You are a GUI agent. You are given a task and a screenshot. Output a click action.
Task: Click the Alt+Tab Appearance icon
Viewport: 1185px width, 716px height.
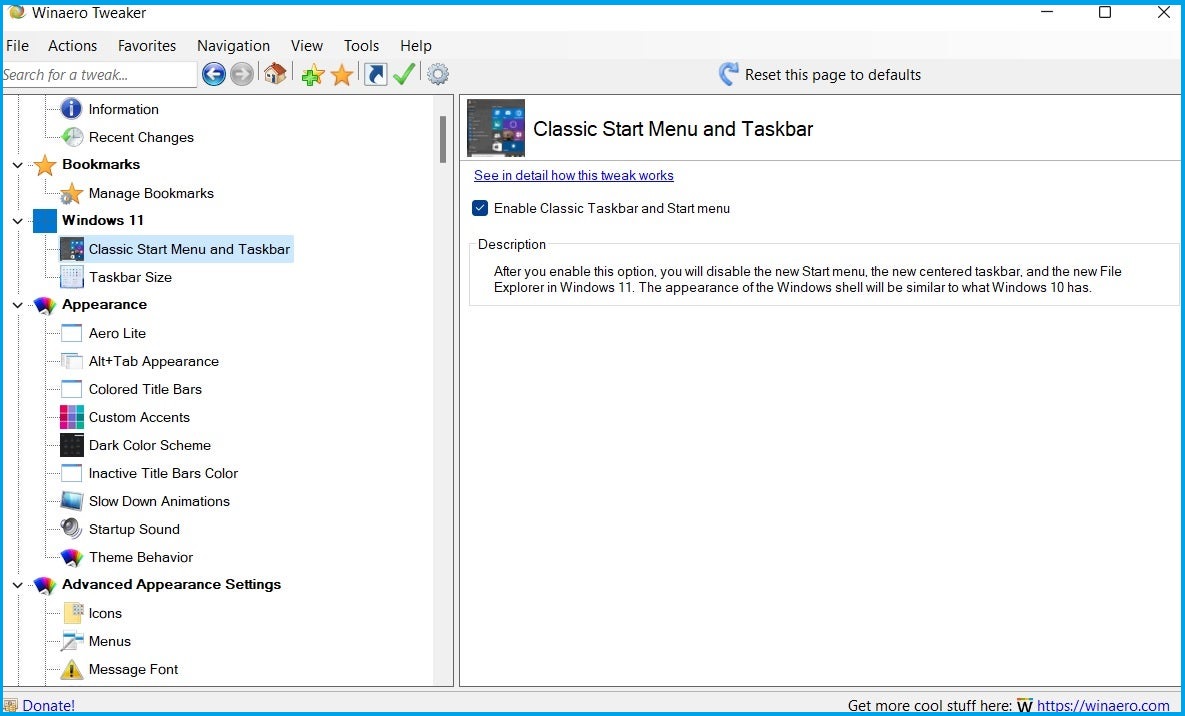pos(72,361)
